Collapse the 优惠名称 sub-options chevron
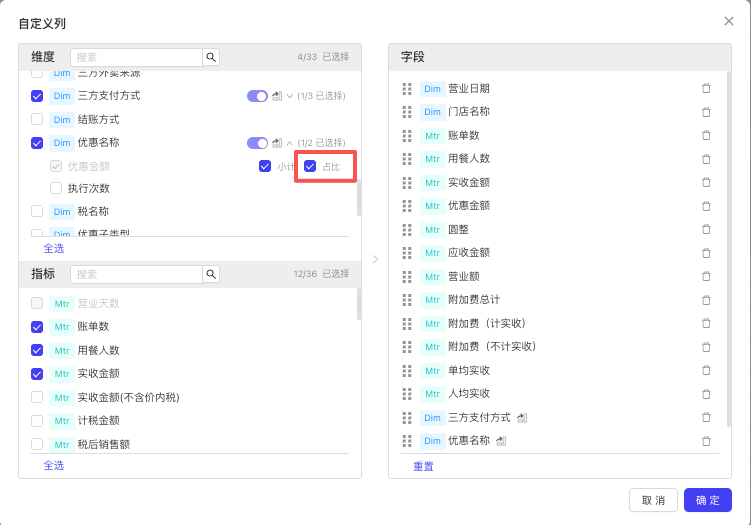The width and height of the screenshot is (751, 525). tap(290, 143)
